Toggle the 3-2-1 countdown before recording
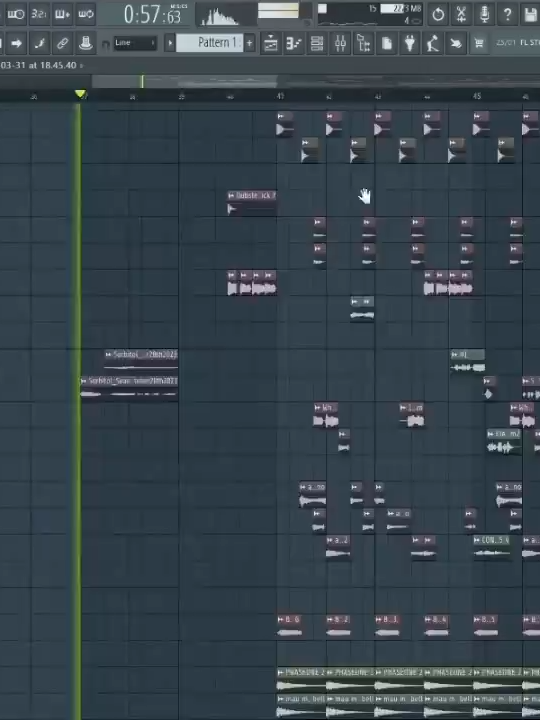This screenshot has width=540, height=720. pos(39,14)
